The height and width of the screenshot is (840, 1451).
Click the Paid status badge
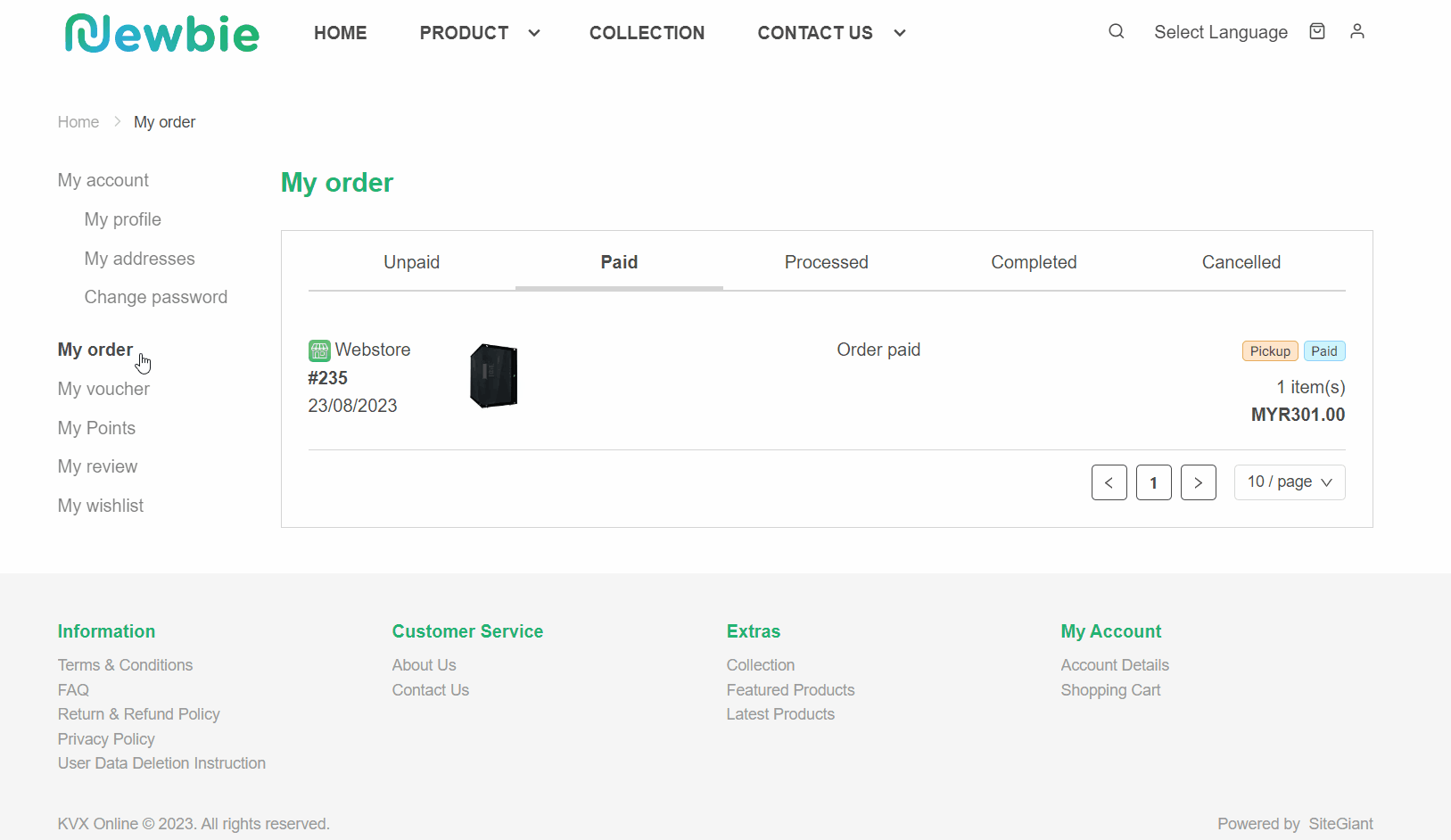click(1324, 350)
